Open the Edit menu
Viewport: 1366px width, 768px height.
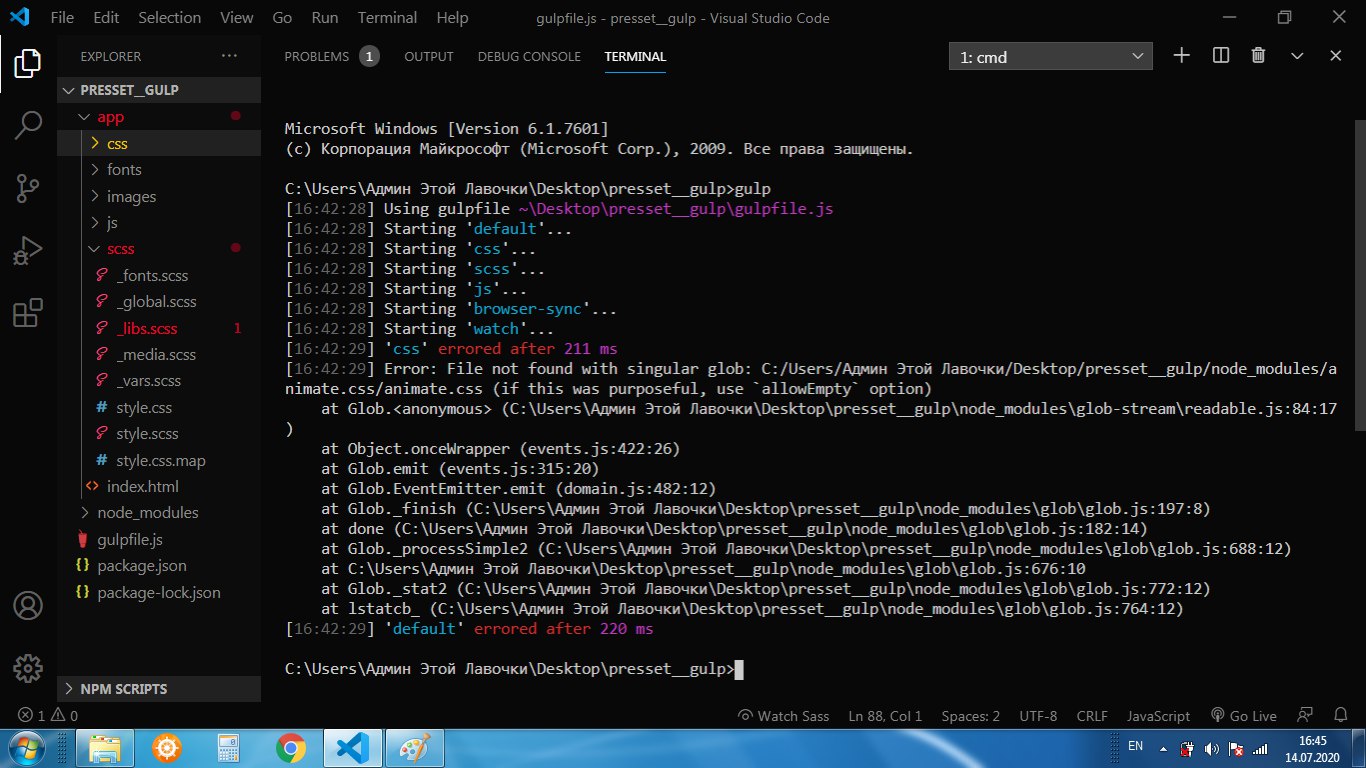pos(105,18)
